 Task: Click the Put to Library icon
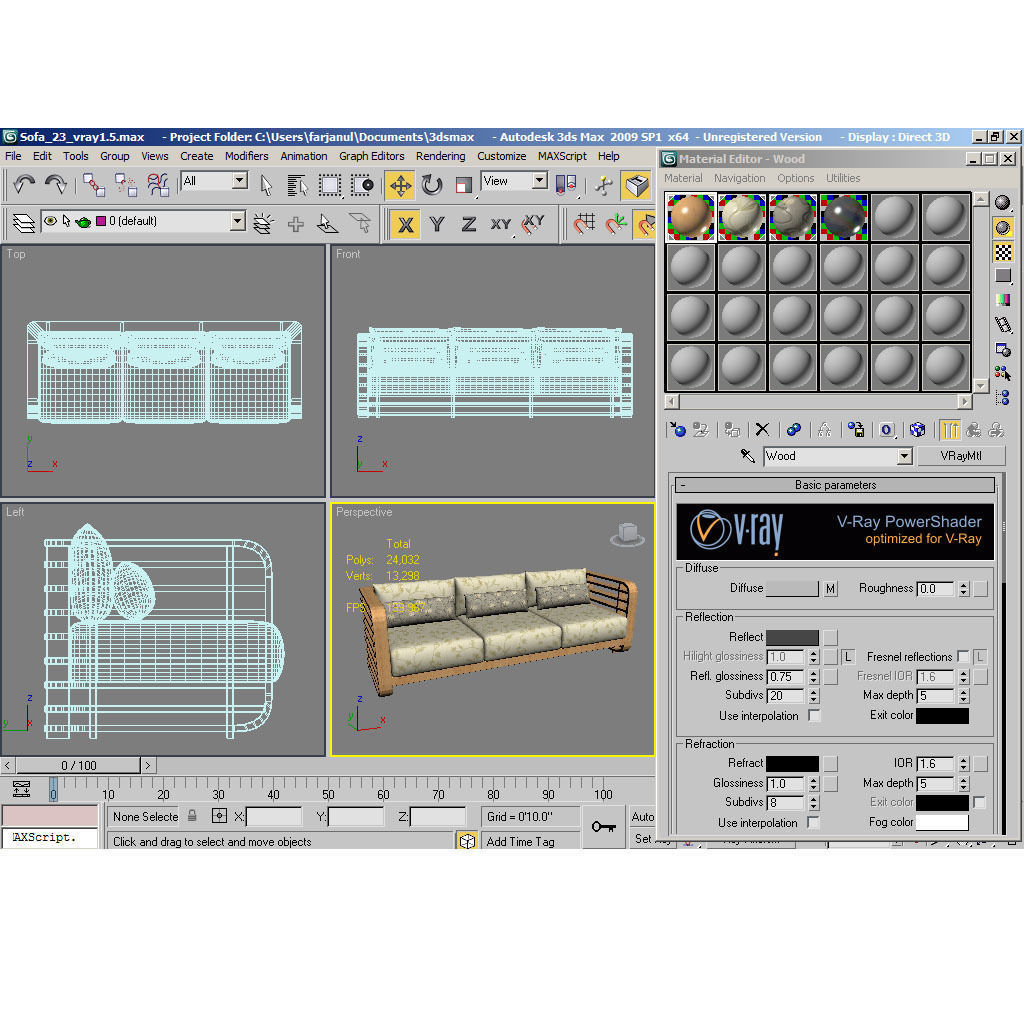(856, 429)
